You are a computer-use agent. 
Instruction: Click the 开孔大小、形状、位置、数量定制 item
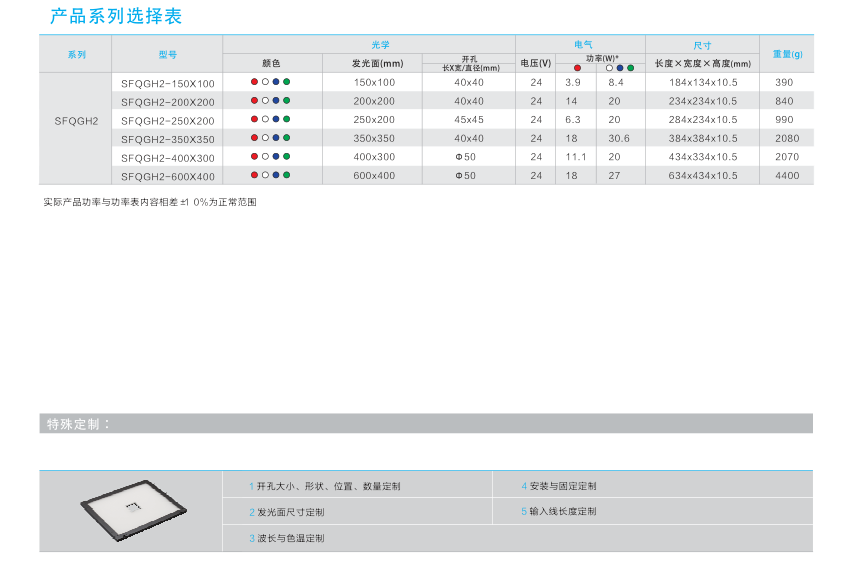[x=328, y=486]
